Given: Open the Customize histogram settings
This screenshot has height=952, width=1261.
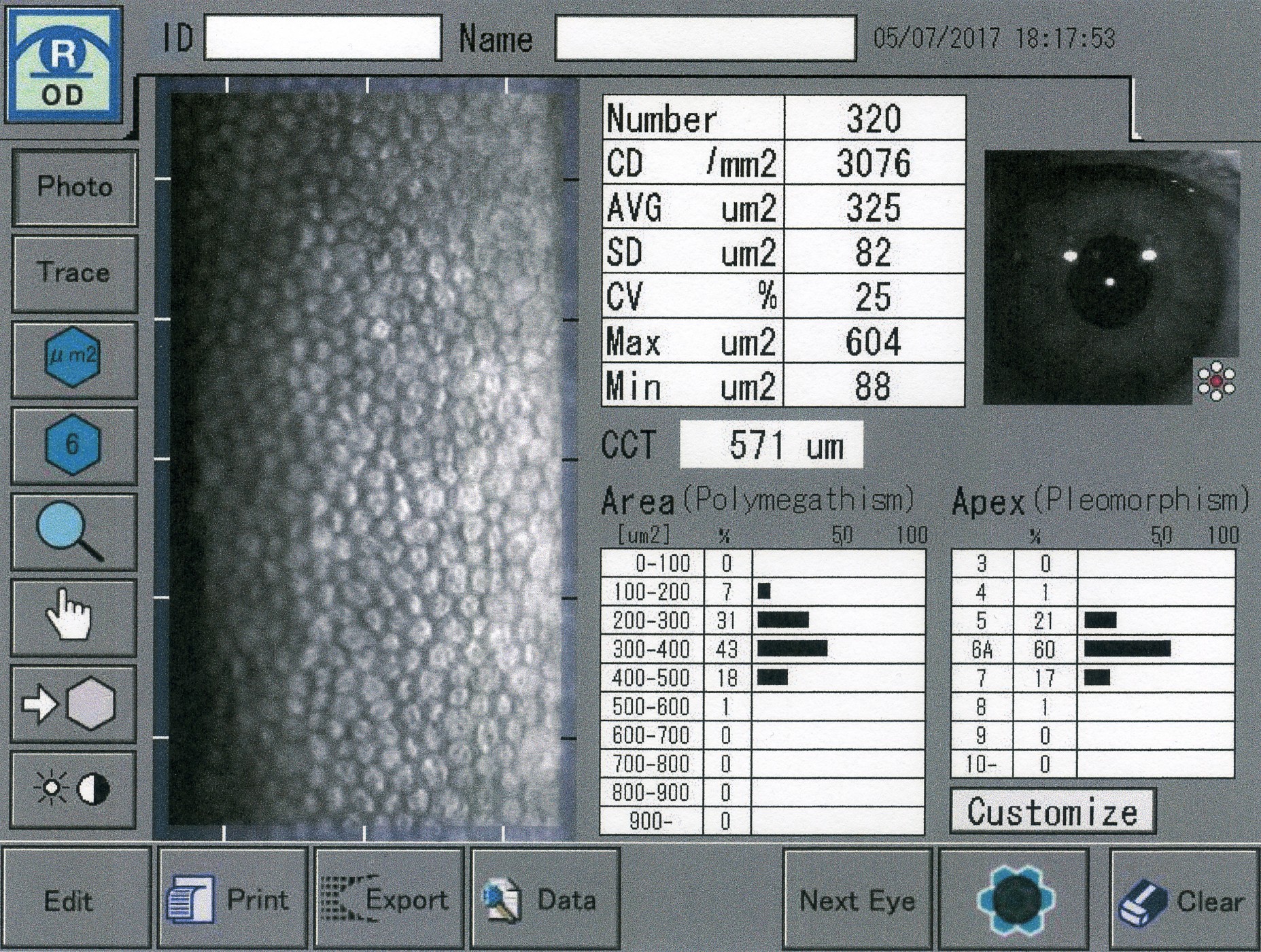Looking at the screenshot, I should (x=1052, y=811).
